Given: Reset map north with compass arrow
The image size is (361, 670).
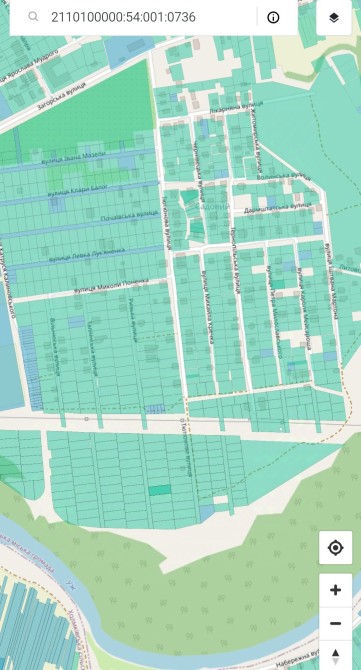Looking at the screenshot, I should click(x=335, y=655).
